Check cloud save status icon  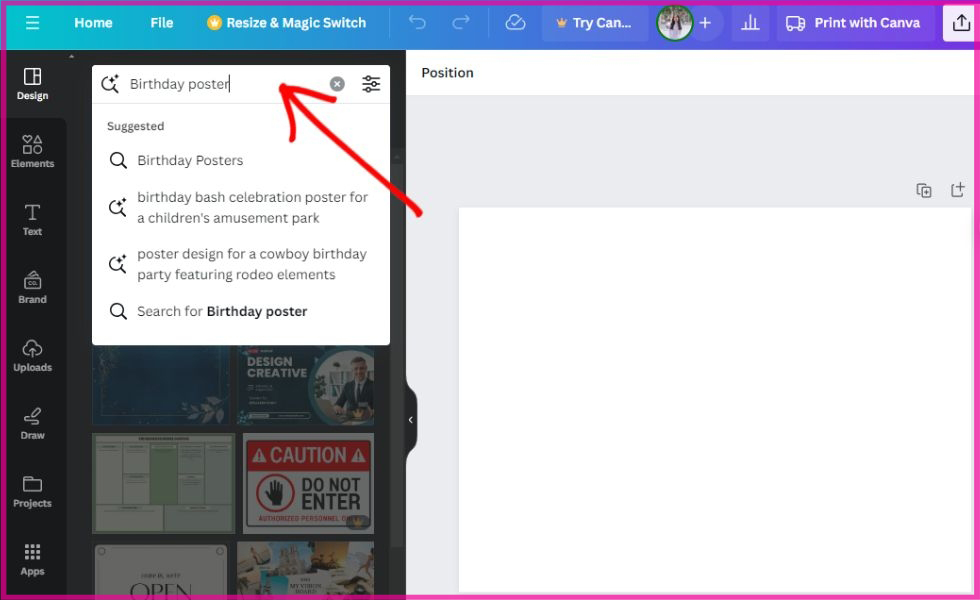(x=515, y=23)
